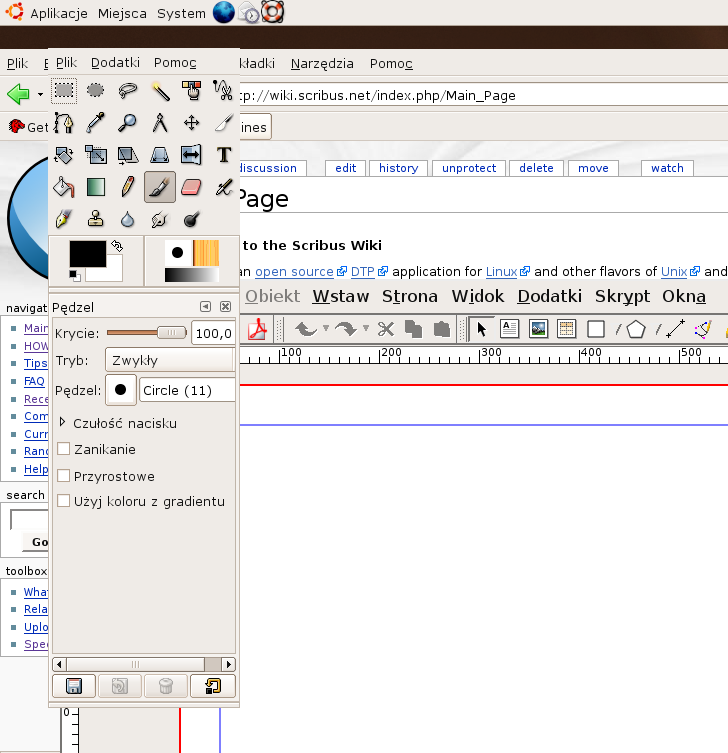Image resolution: width=728 pixels, height=753 pixels.
Task: Select the Clone stamp tool
Action: coord(96,219)
